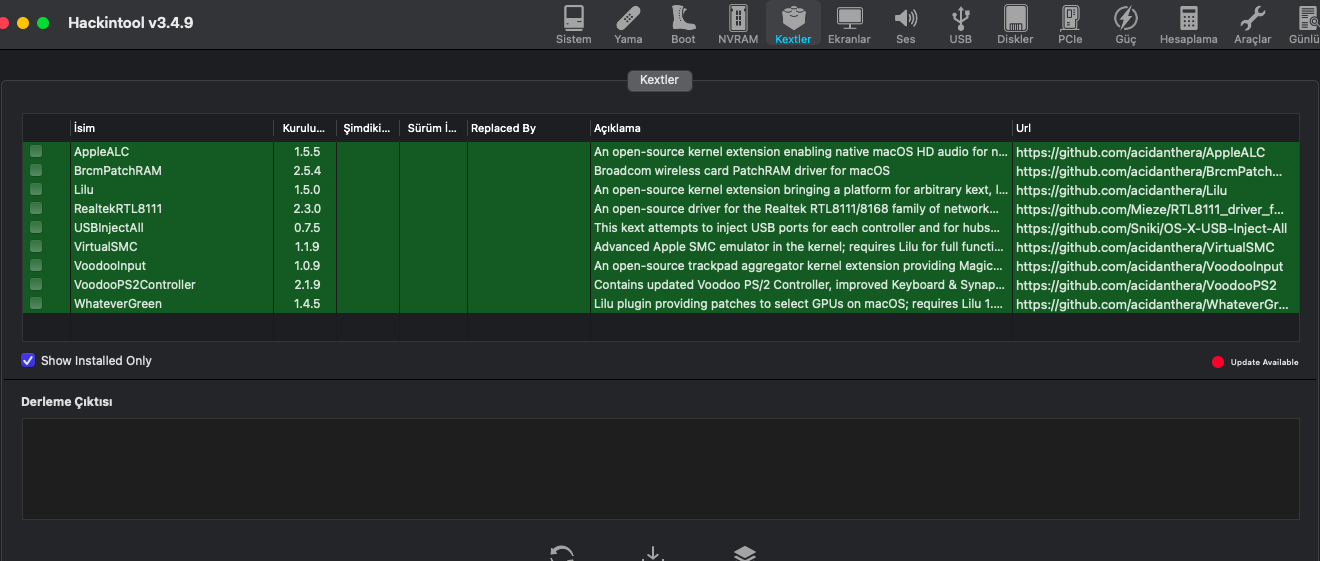The image size is (1320, 561).
Task: Uncheck the Show Installed Only checkbox
Action: point(28,360)
